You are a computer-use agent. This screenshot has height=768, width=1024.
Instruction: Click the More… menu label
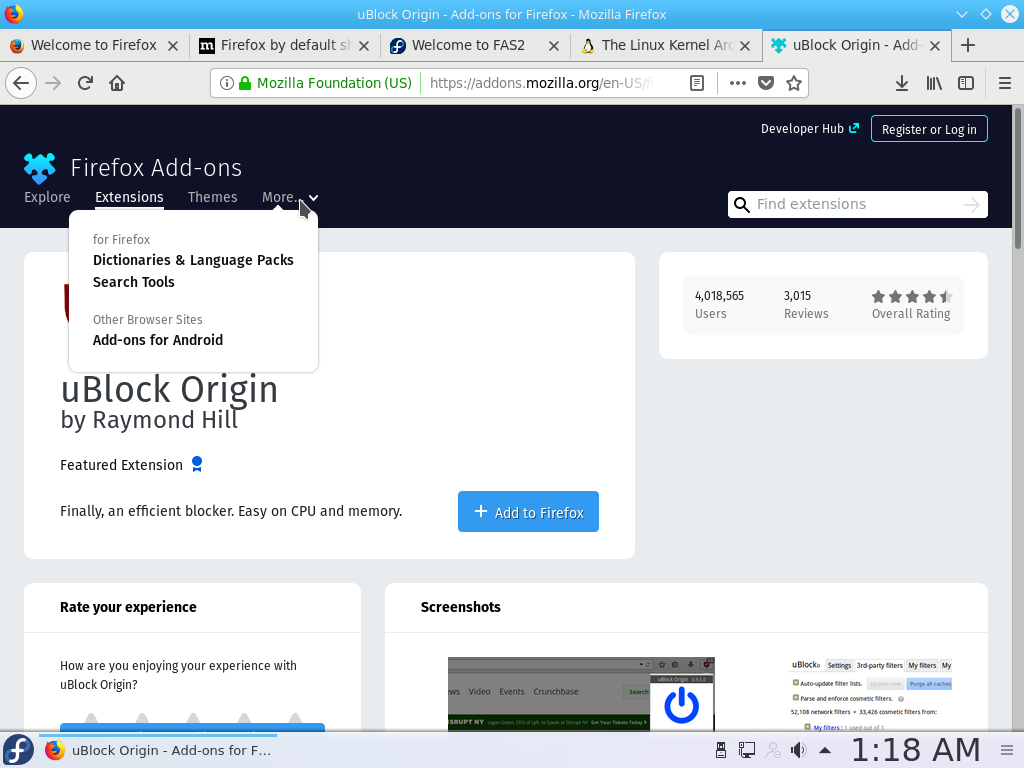(279, 197)
